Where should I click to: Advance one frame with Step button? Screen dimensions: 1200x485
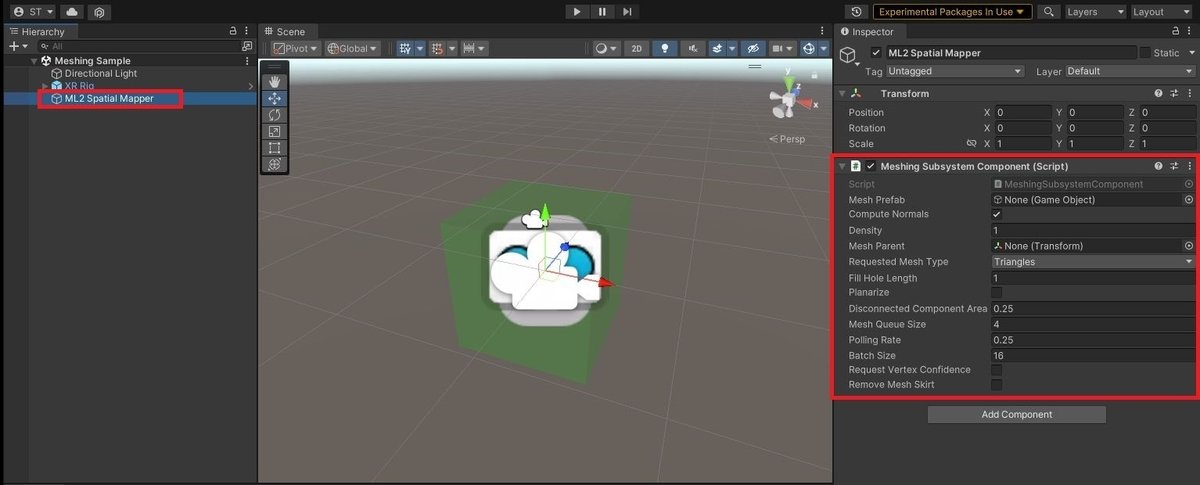(x=627, y=12)
